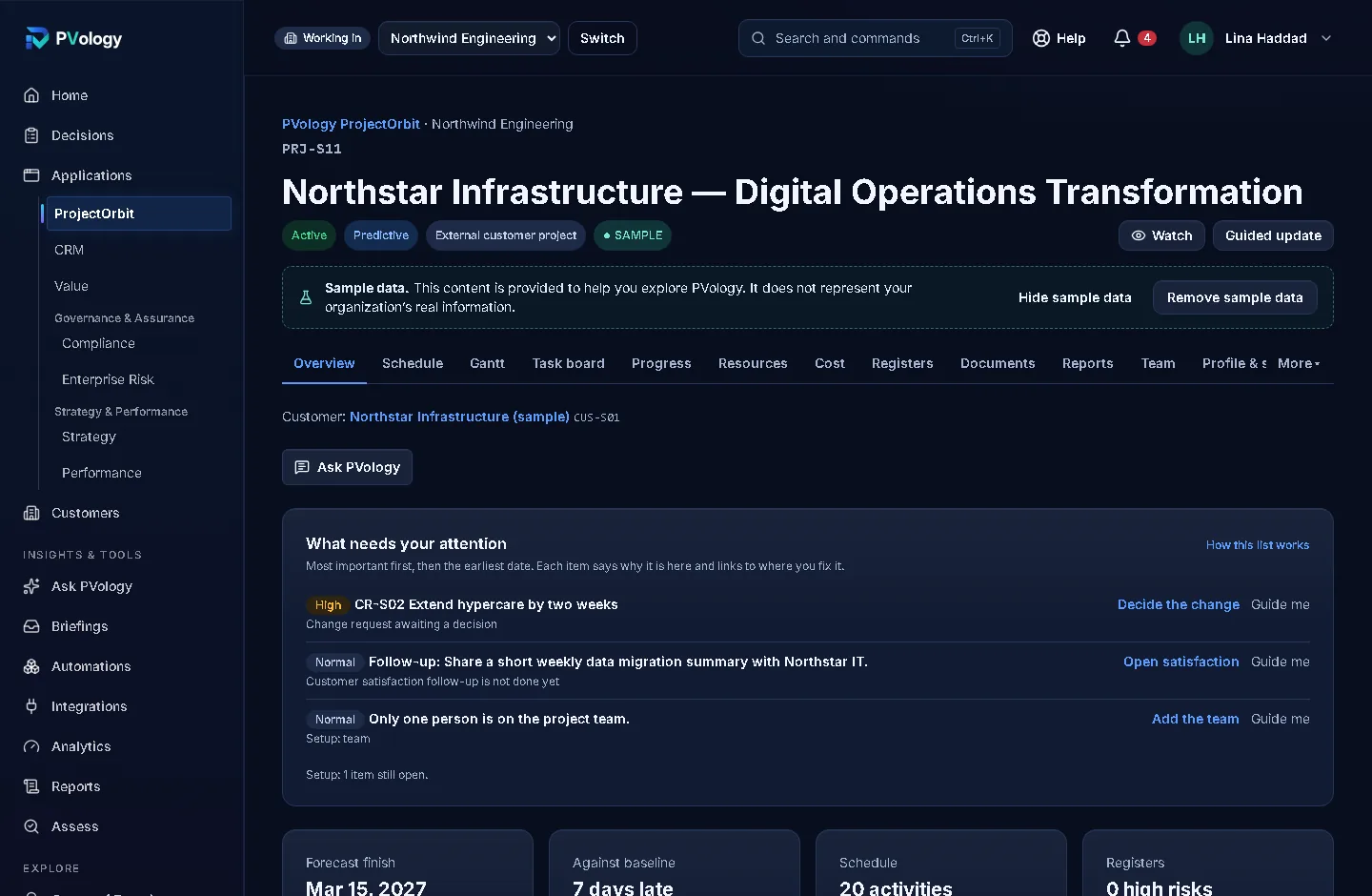Click the Customers building icon
The image size is (1372, 896).
[31, 513]
